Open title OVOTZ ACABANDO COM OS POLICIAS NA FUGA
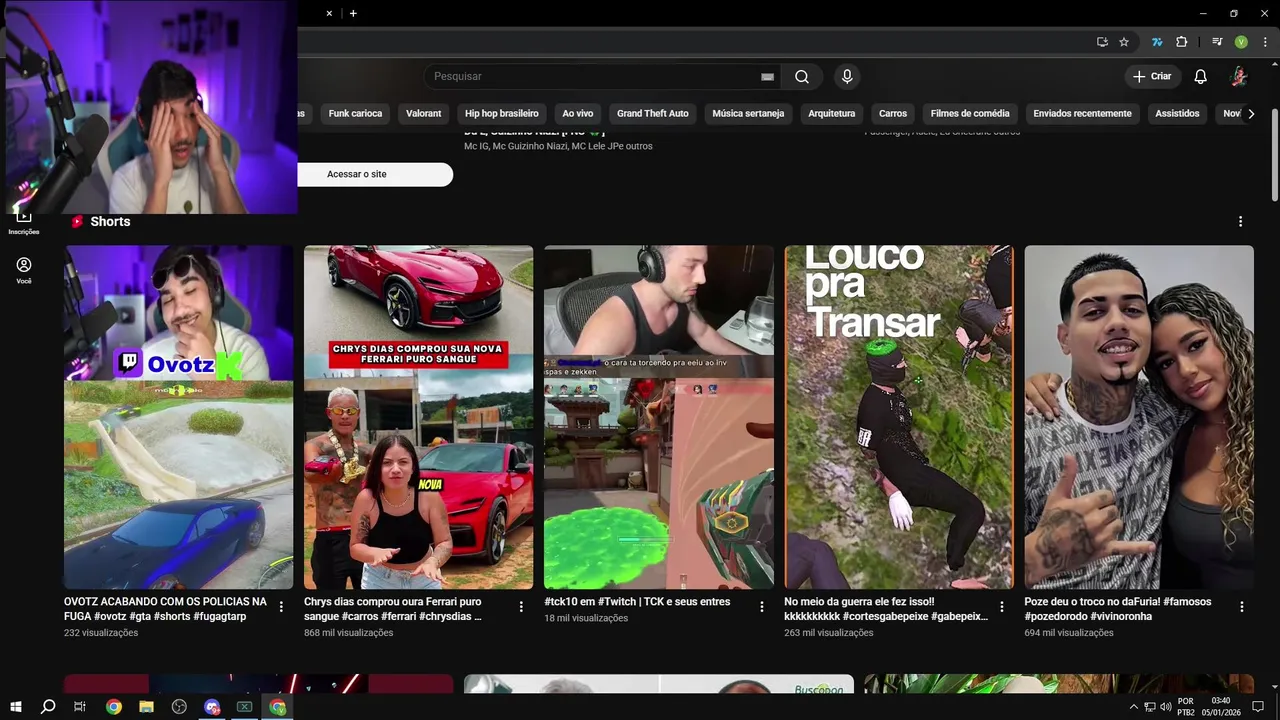The image size is (1280, 720). pyautogui.click(x=165, y=609)
